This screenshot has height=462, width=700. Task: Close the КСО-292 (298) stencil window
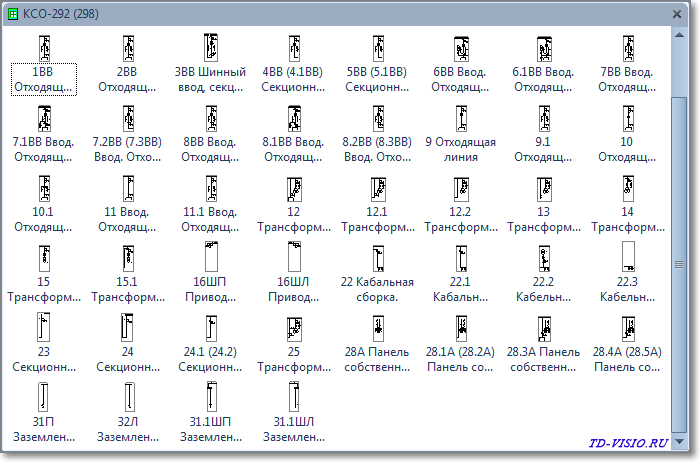(x=677, y=14)
